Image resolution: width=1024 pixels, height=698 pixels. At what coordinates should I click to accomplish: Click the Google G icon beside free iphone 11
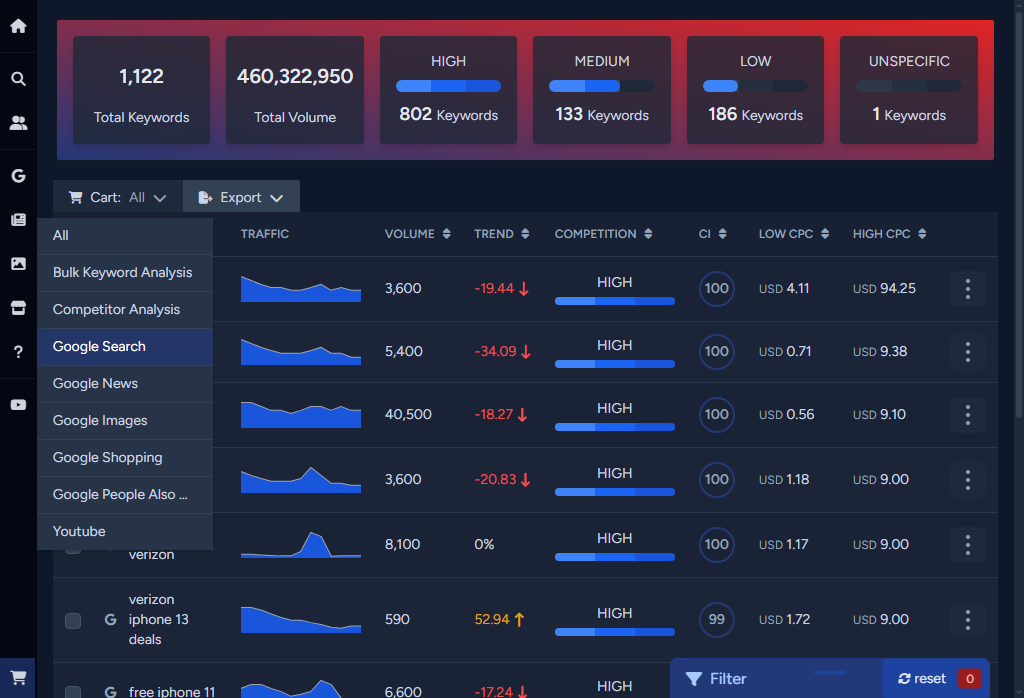pyautogui.click(x=110, y=691)
